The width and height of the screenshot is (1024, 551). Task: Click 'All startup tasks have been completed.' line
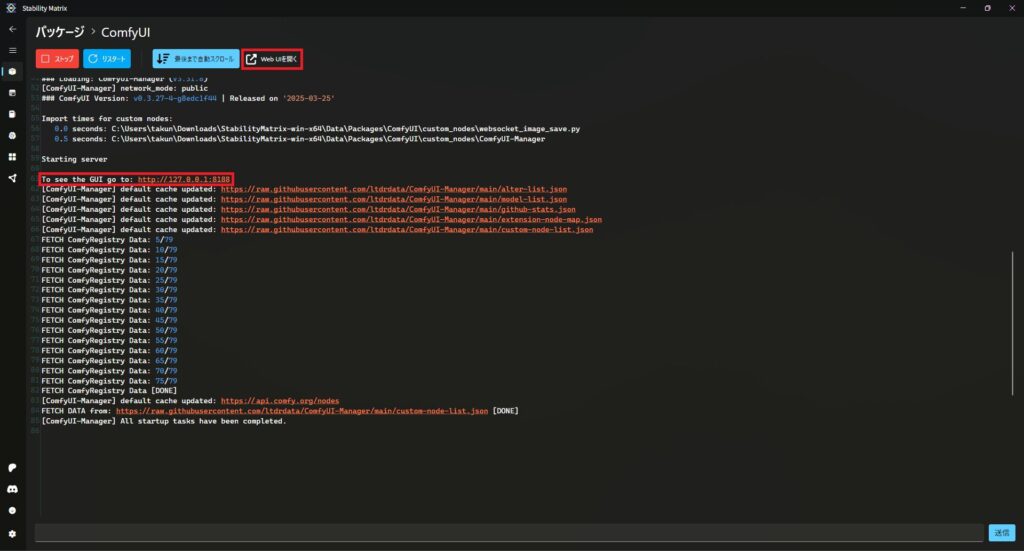pyautogui.click(x=164, y=421)
